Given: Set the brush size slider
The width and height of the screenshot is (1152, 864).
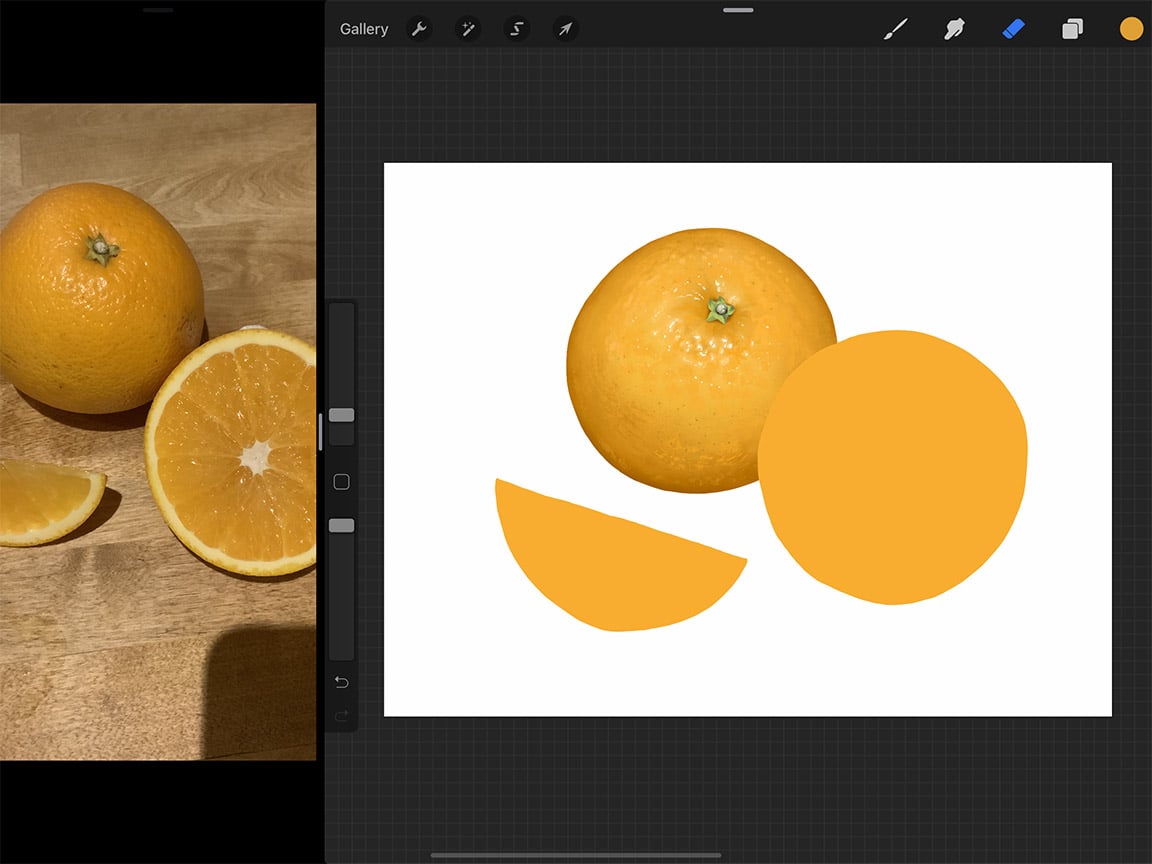Looking at the screenshot, I should (x=341, y=414).
